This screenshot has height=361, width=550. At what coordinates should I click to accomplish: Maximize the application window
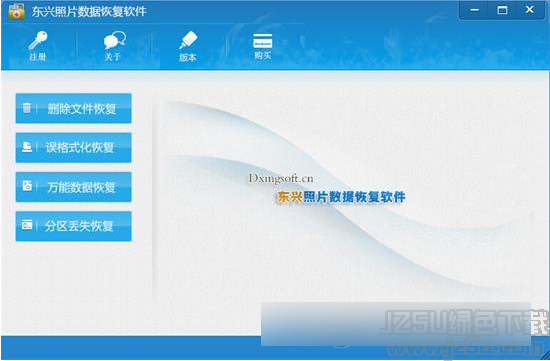502,10
